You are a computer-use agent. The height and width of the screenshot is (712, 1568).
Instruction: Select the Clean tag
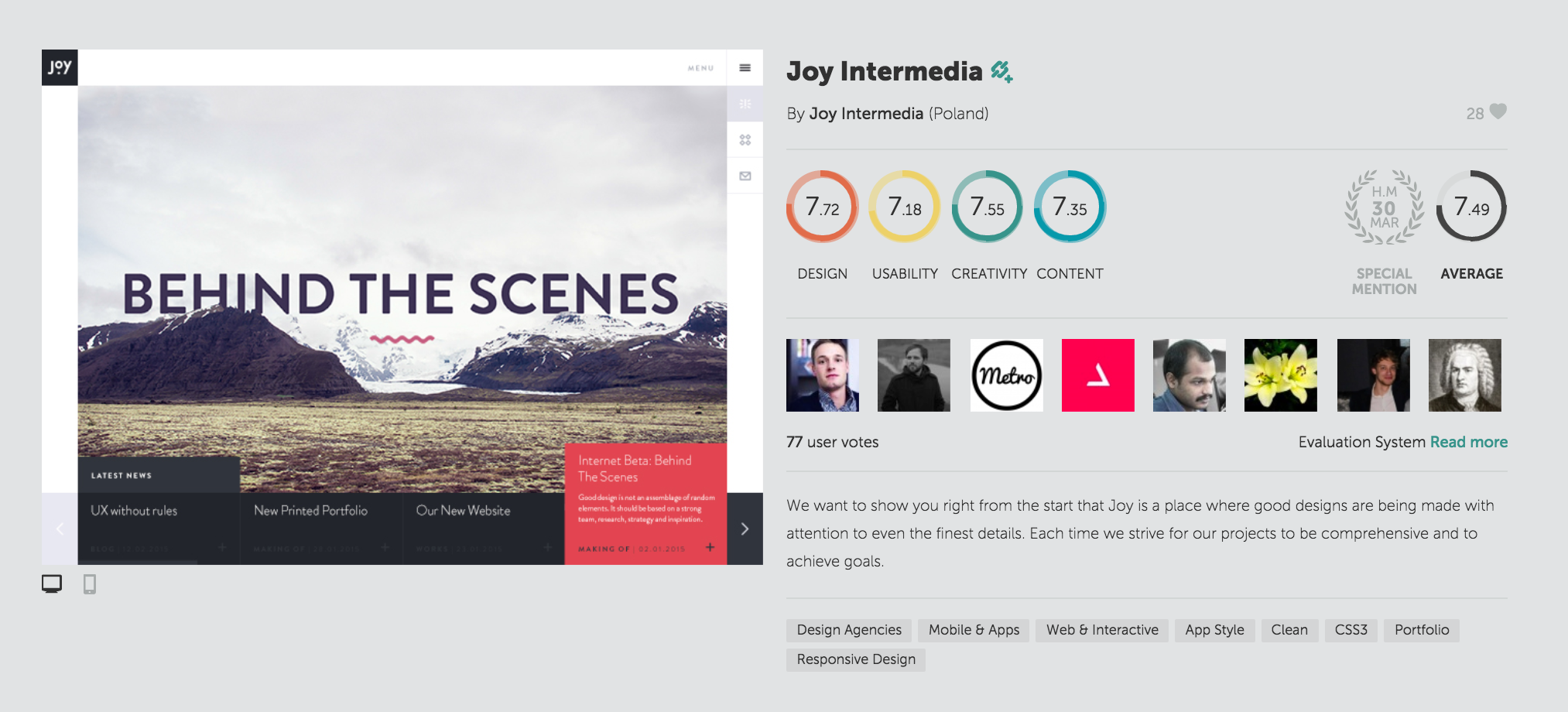[1289, 630]
